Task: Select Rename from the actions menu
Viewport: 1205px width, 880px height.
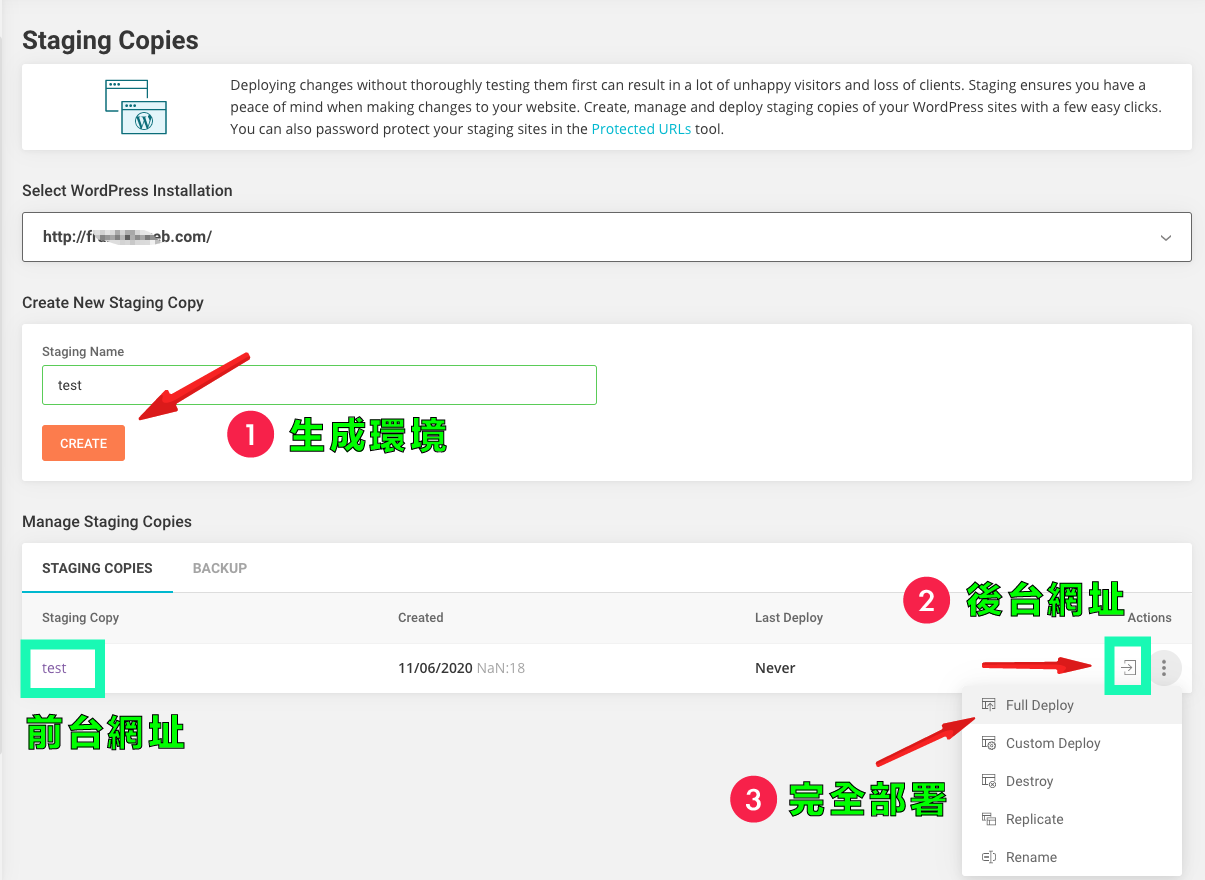Action: [1072, 857]
